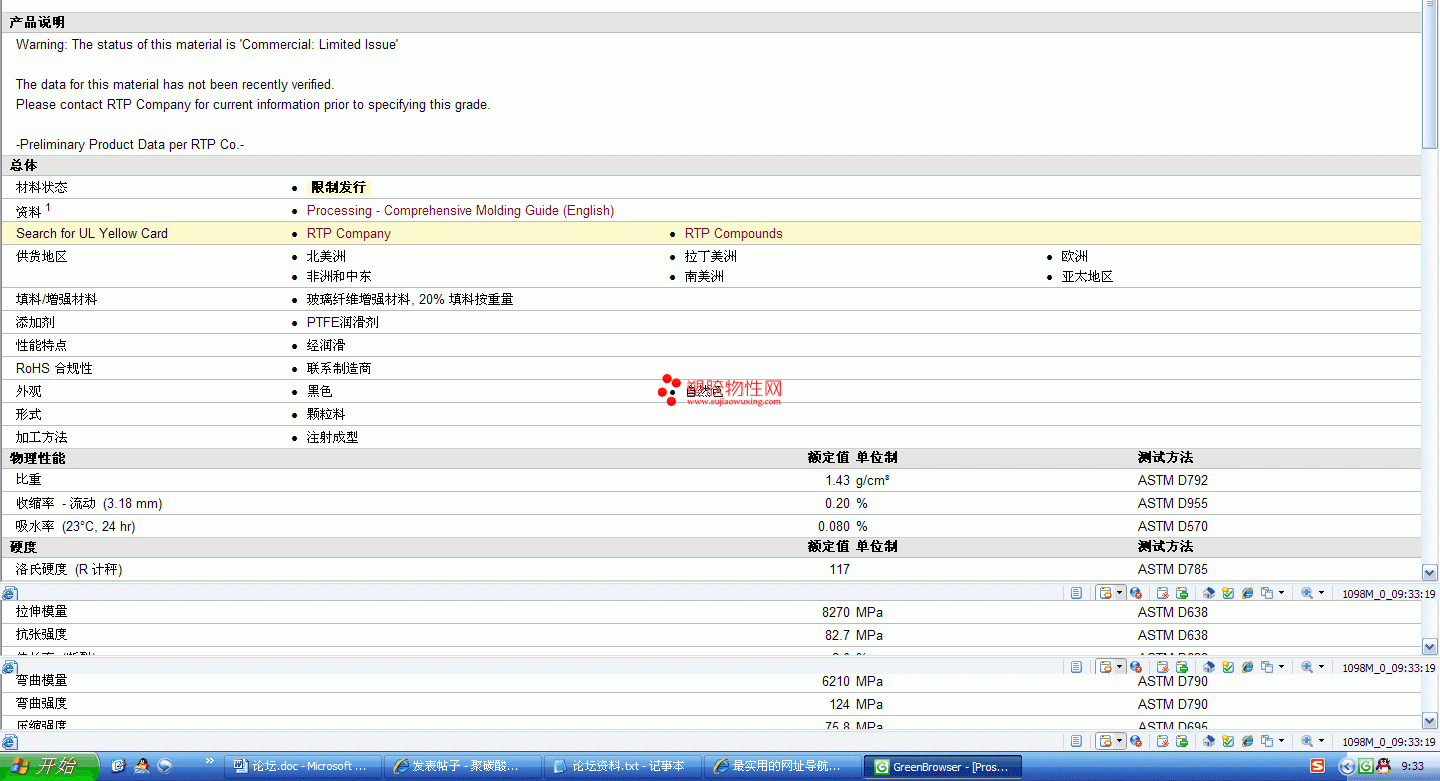Click scroll-down arrow beside the 弯曲强度 pane
Viewport: 1440px width, 781px height.
pyautogui.click(x=1430, y=720)
